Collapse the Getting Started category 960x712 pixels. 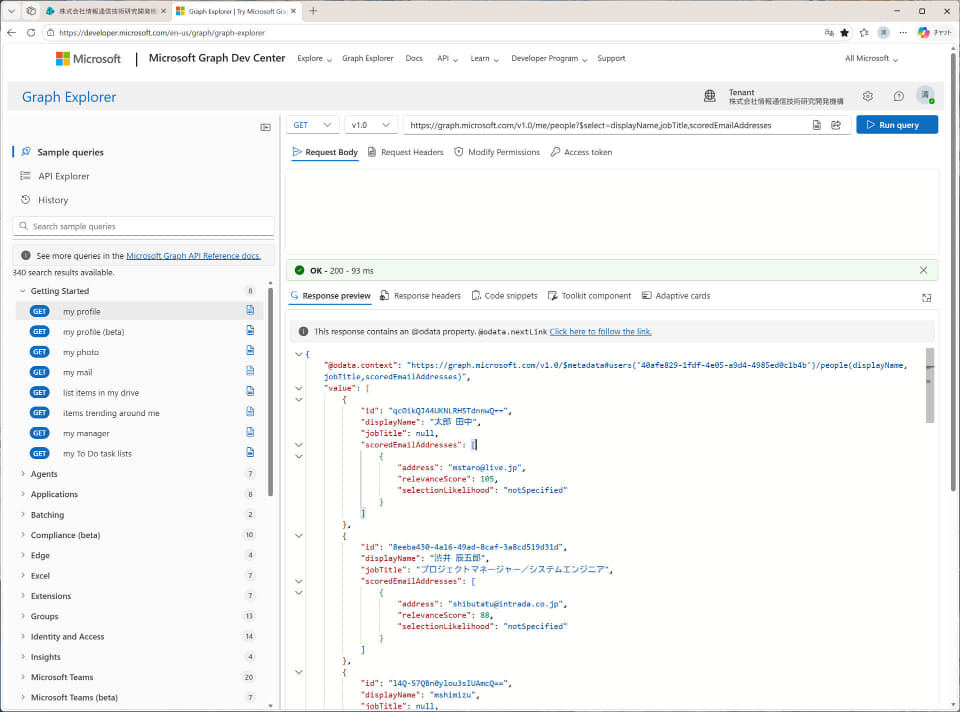click(23, 291)
